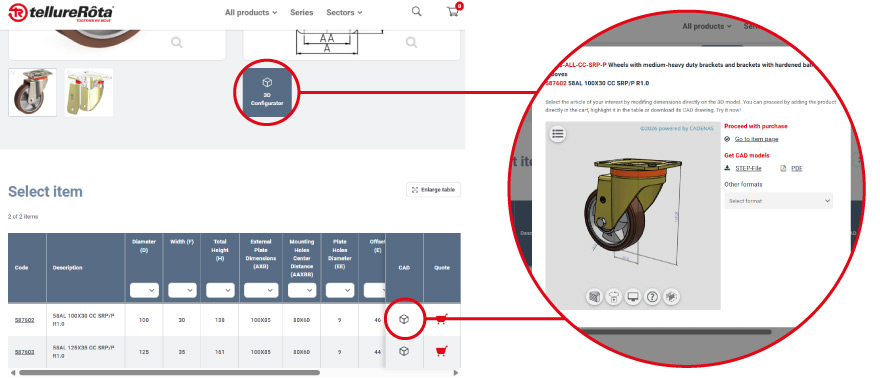Click the PDF document icon
The height and width of the screenshot is (378, 880).
click(783, 168)
